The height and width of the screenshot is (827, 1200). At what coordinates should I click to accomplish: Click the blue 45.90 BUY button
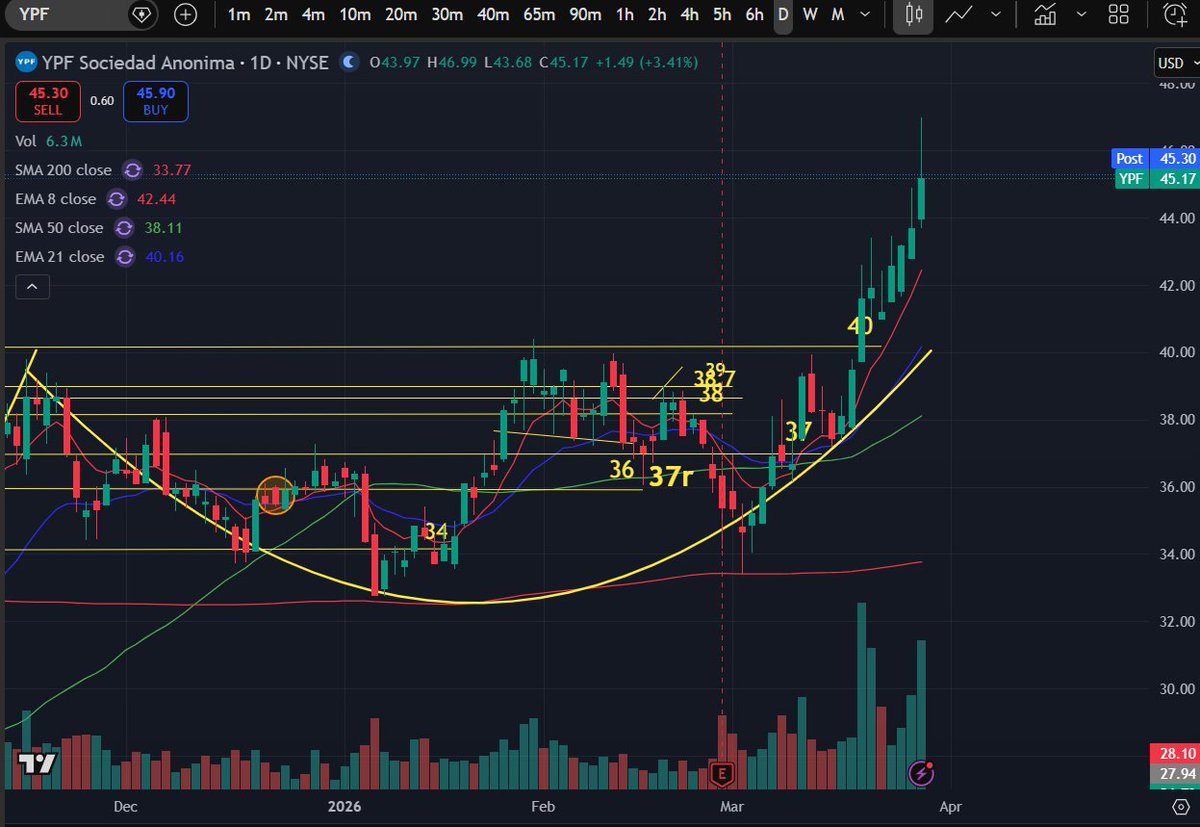click(x=155, y=101)
